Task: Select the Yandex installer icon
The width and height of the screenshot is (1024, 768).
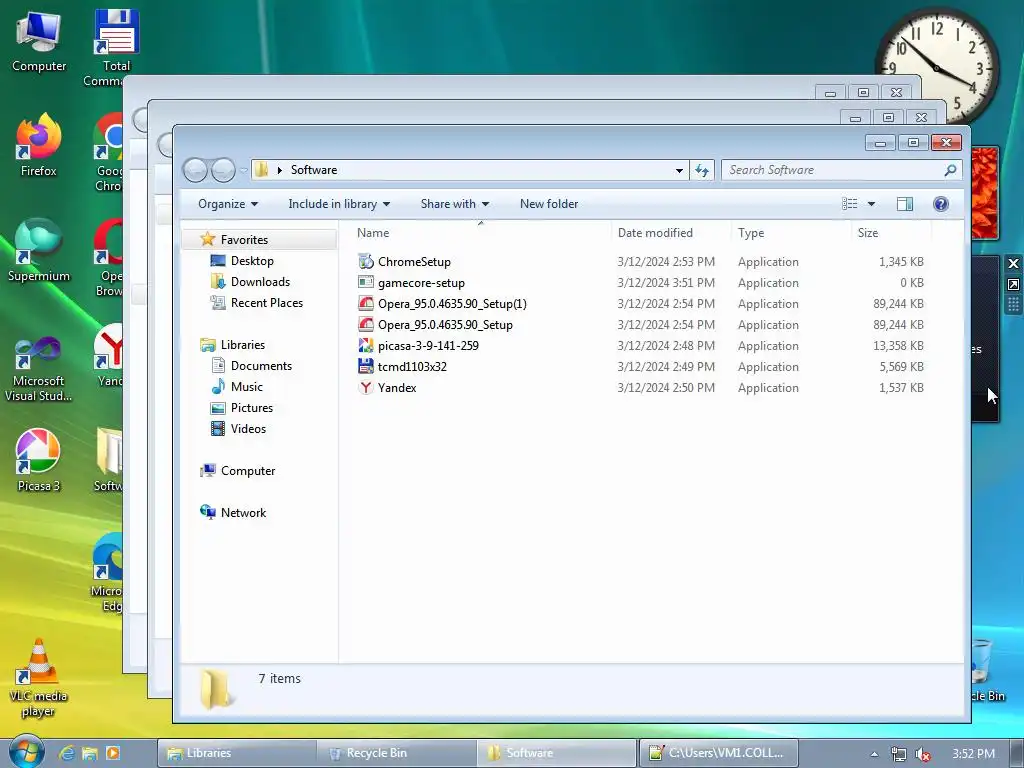Action: 366,387
